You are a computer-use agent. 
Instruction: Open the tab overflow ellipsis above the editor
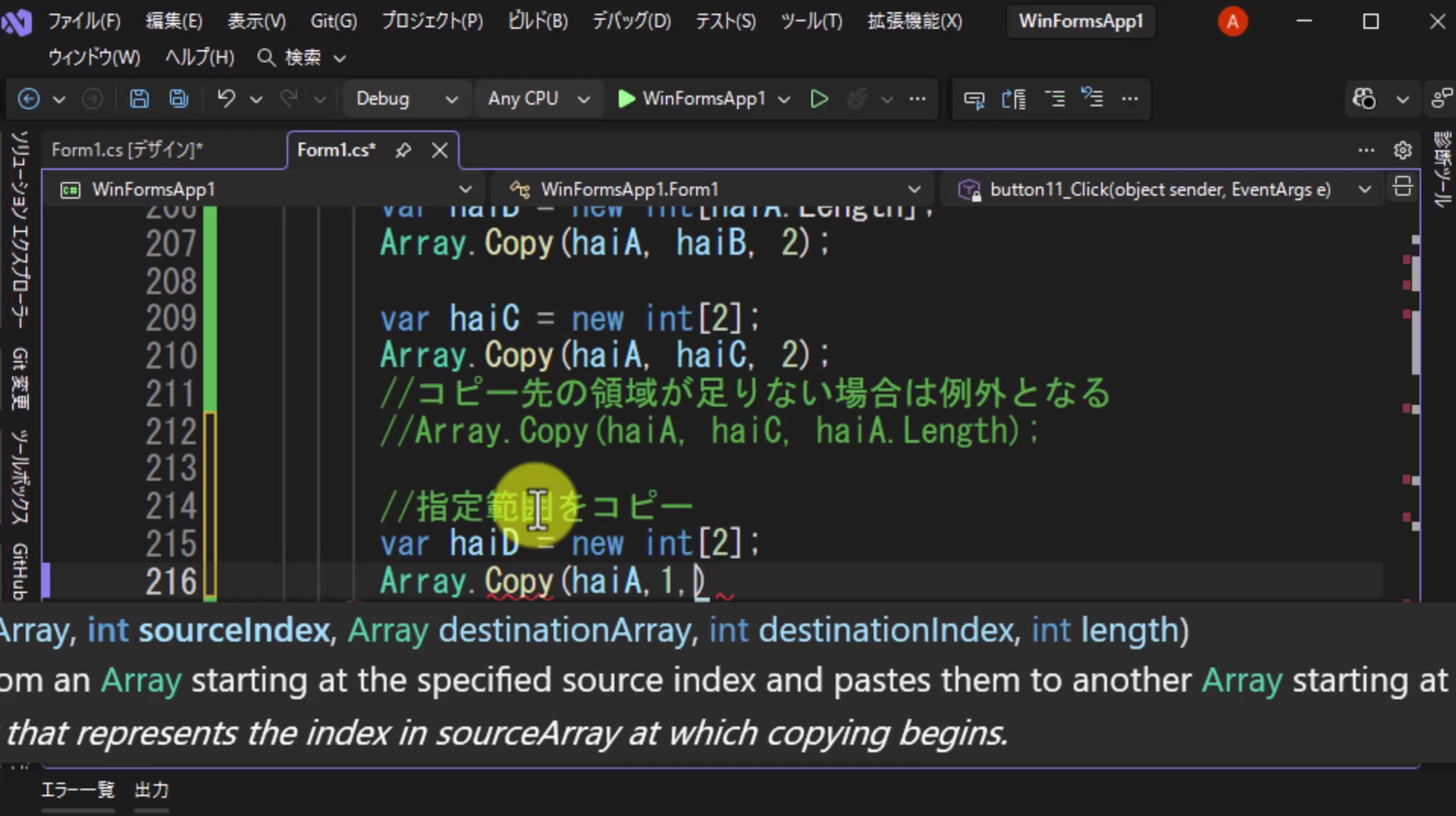(1367, 150)
